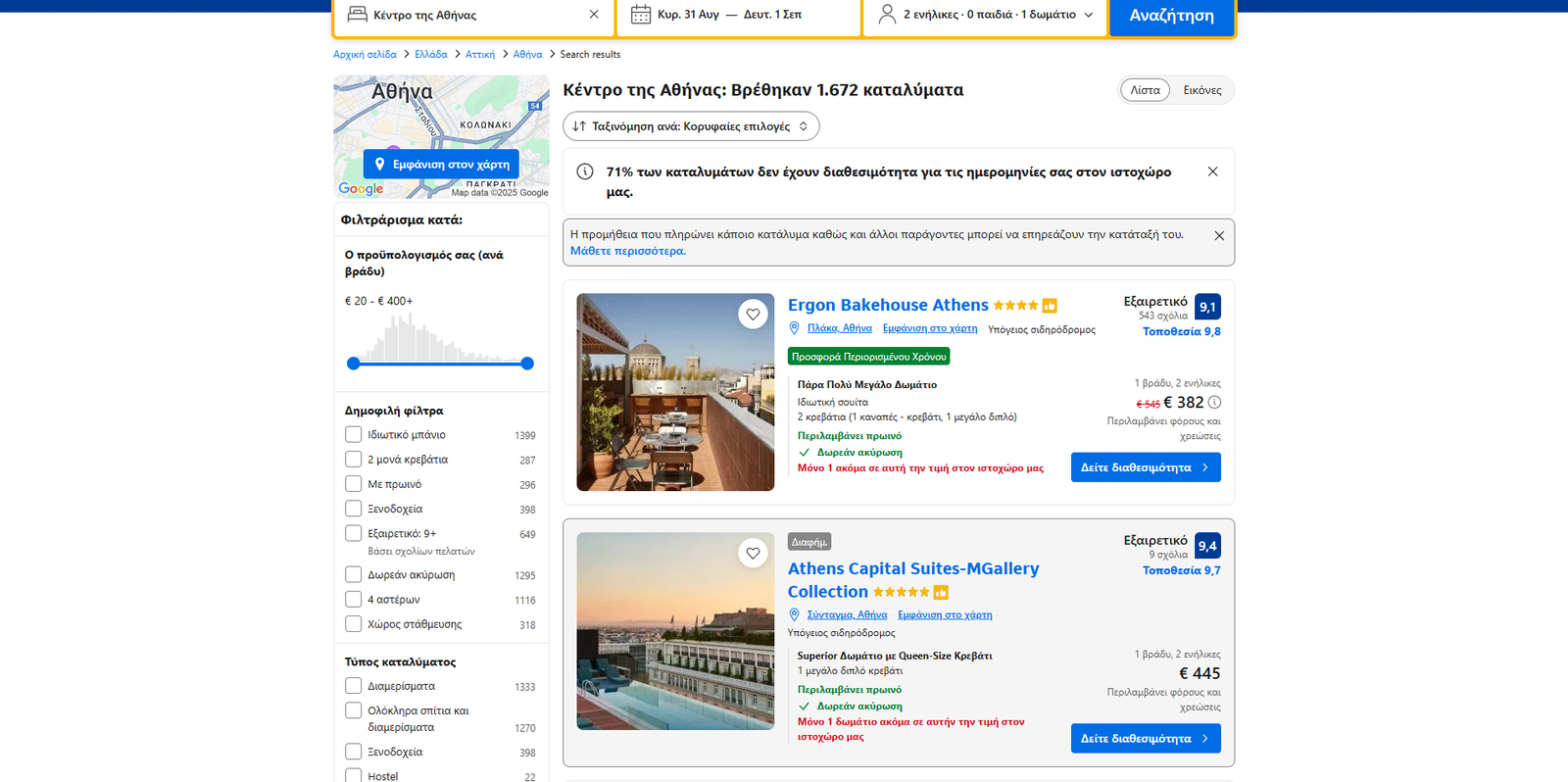Screen dimensions: 1568x782
Task: Check Ιδιωτικό μπάνιο filter
Action: pos(354,434)
